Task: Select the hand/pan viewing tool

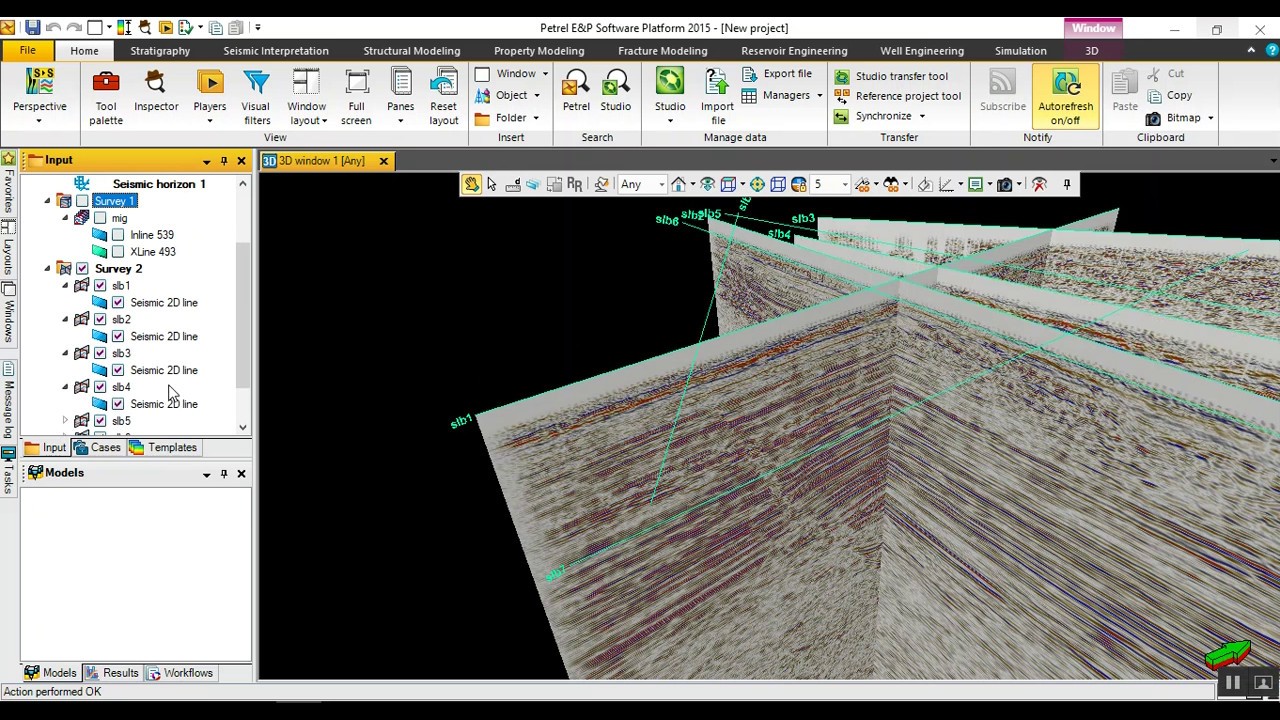Action: point(471,184)
